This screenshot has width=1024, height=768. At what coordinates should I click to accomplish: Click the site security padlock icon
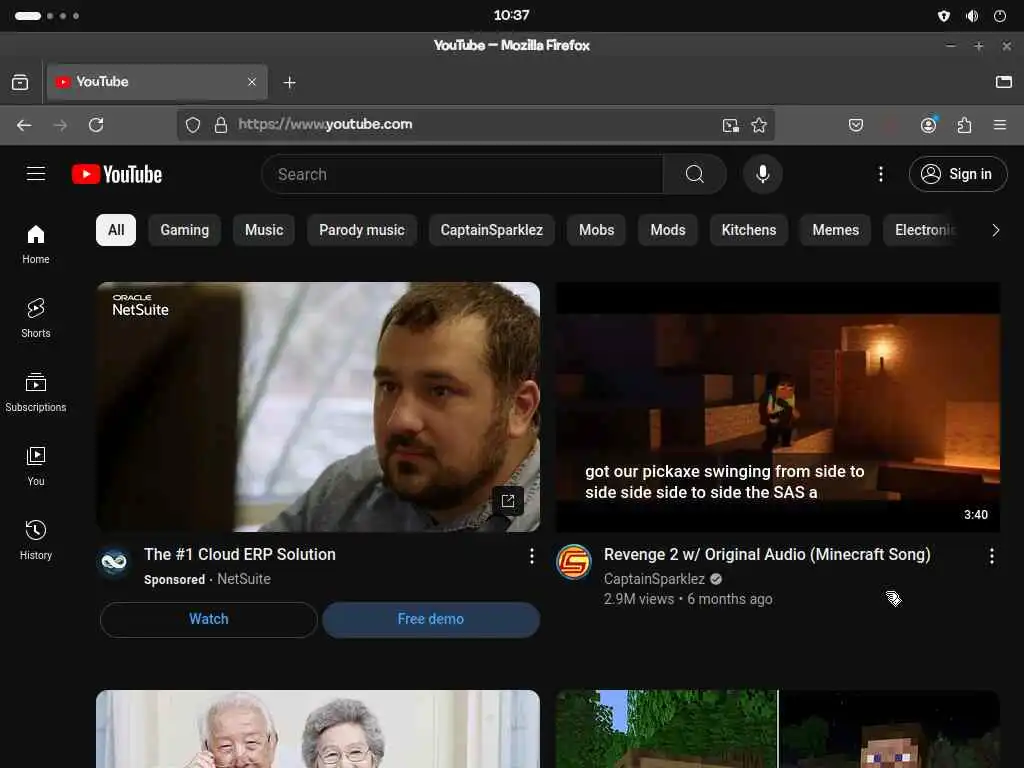point(221,125)
